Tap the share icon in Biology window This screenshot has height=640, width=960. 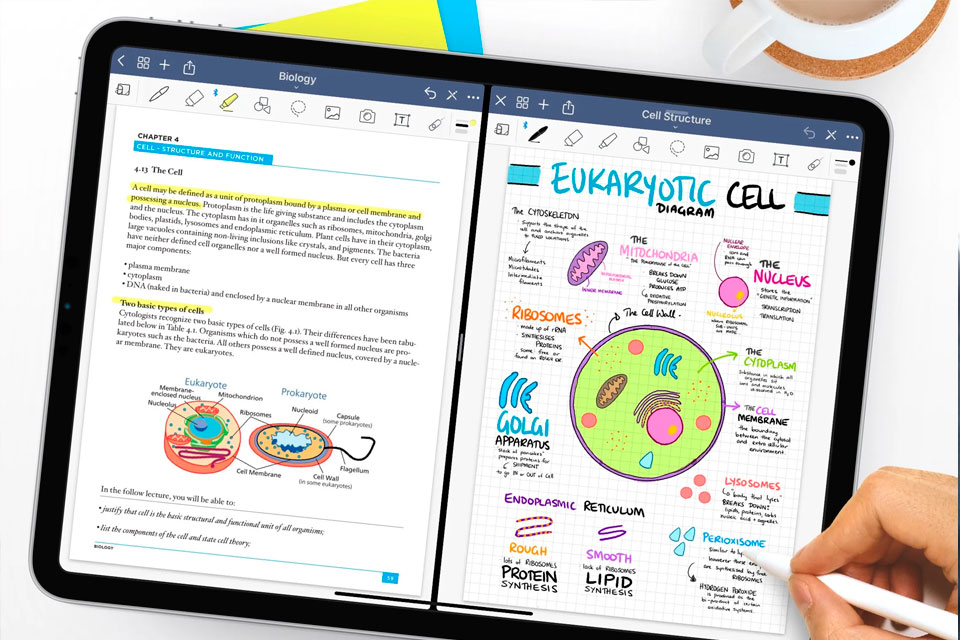(x=189, y=67)
